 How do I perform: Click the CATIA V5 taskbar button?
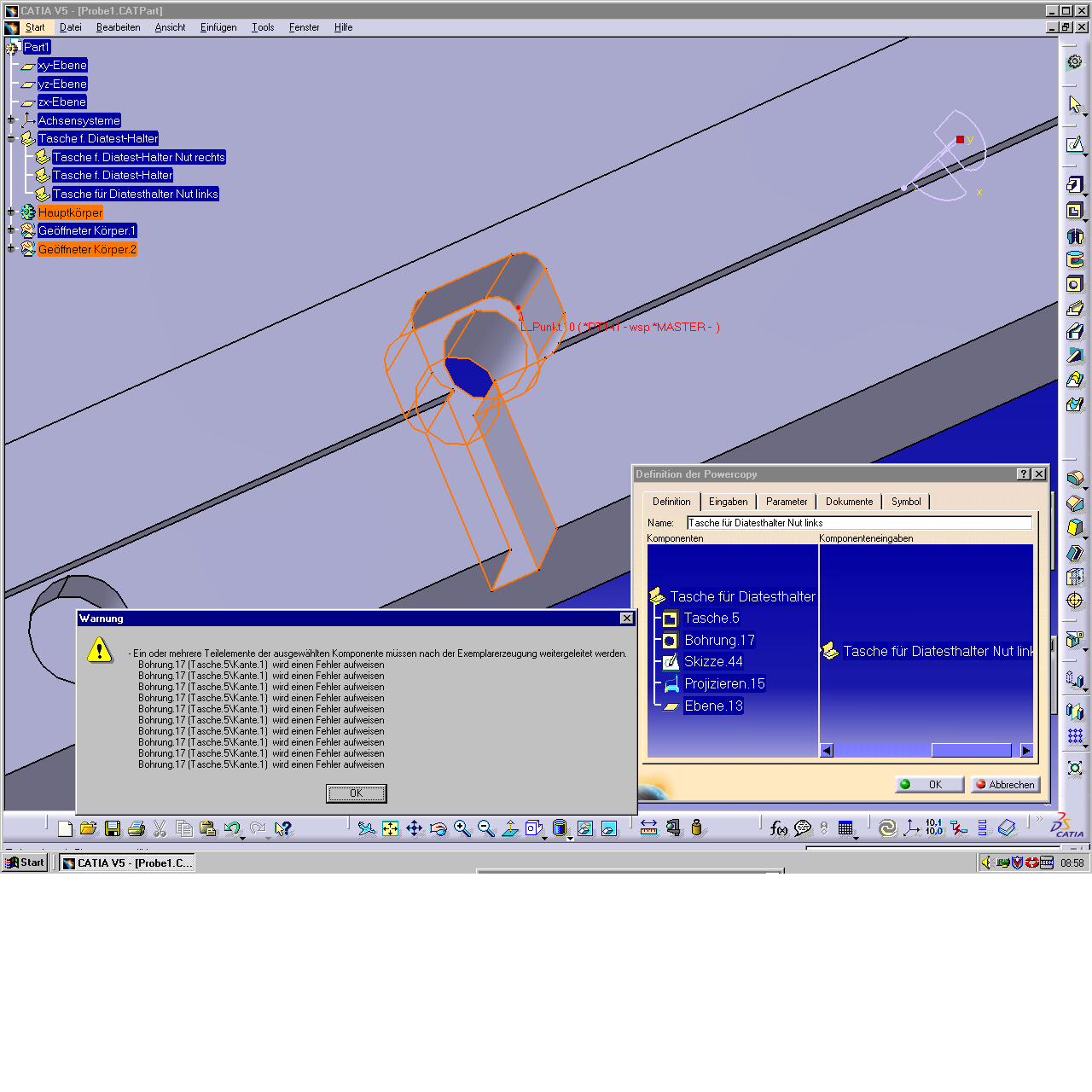click(x=127, y=863)
